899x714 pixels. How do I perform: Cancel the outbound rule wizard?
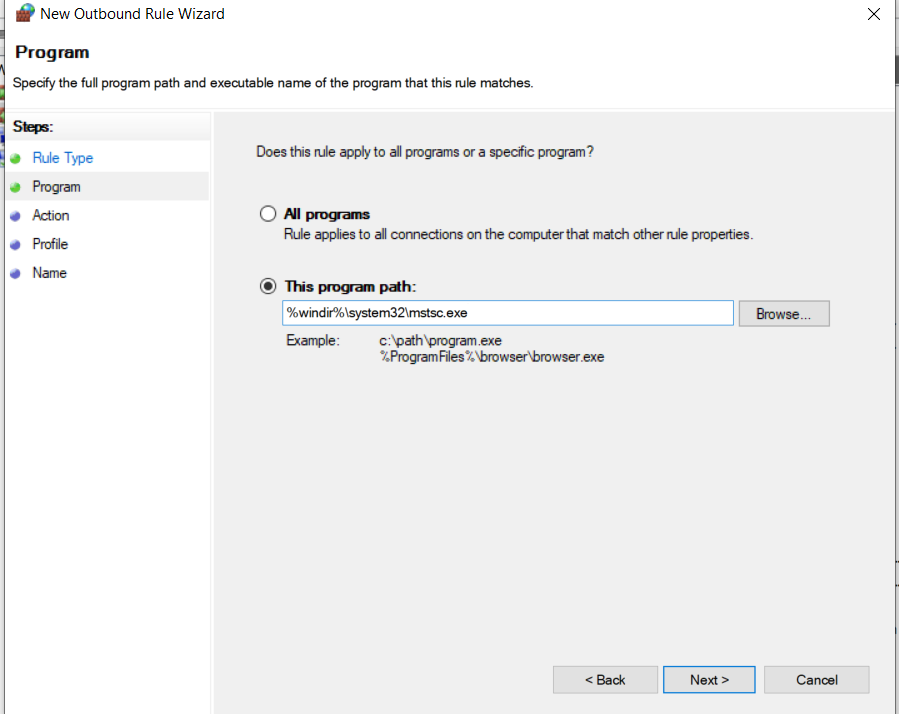(816, 680)
